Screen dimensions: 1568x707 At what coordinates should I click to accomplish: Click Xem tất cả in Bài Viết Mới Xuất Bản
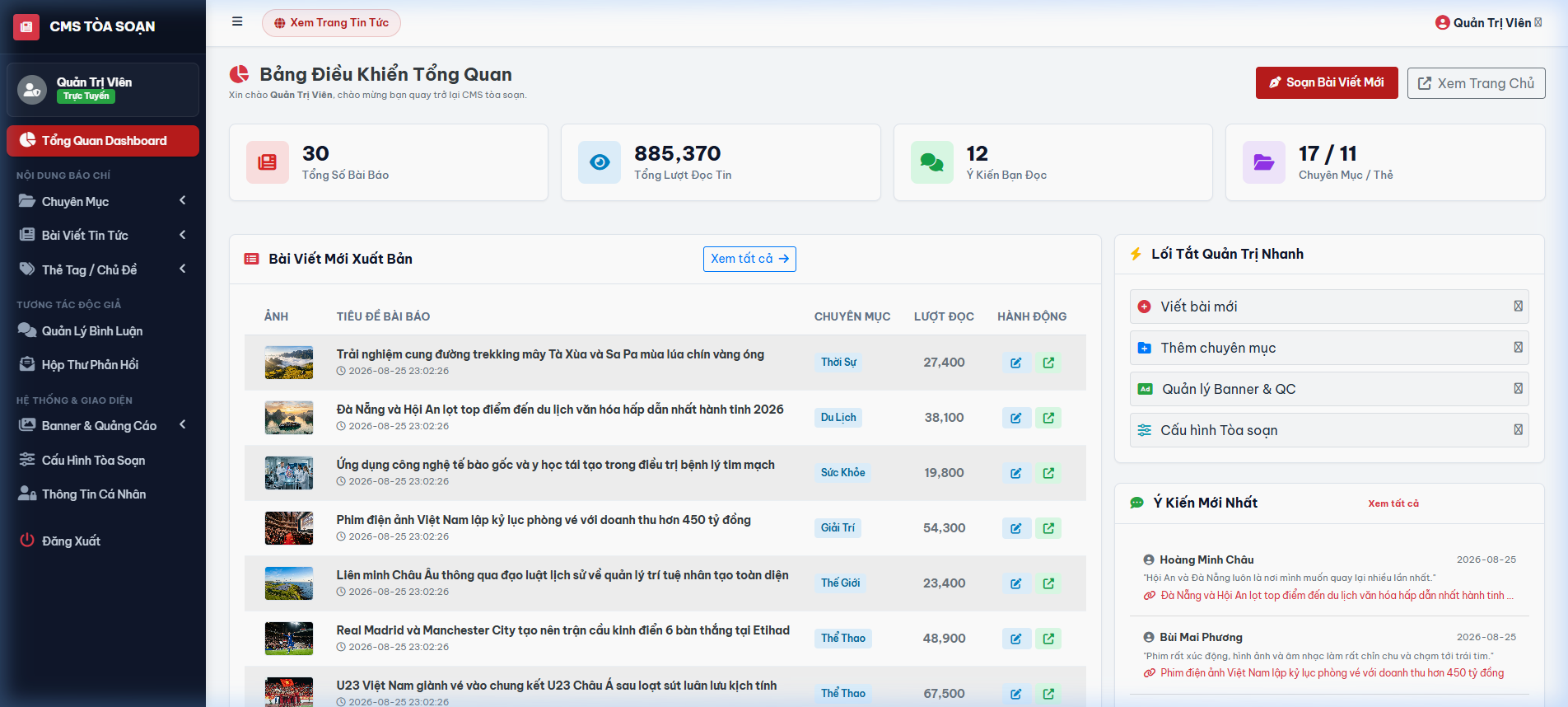pos(749,259)
